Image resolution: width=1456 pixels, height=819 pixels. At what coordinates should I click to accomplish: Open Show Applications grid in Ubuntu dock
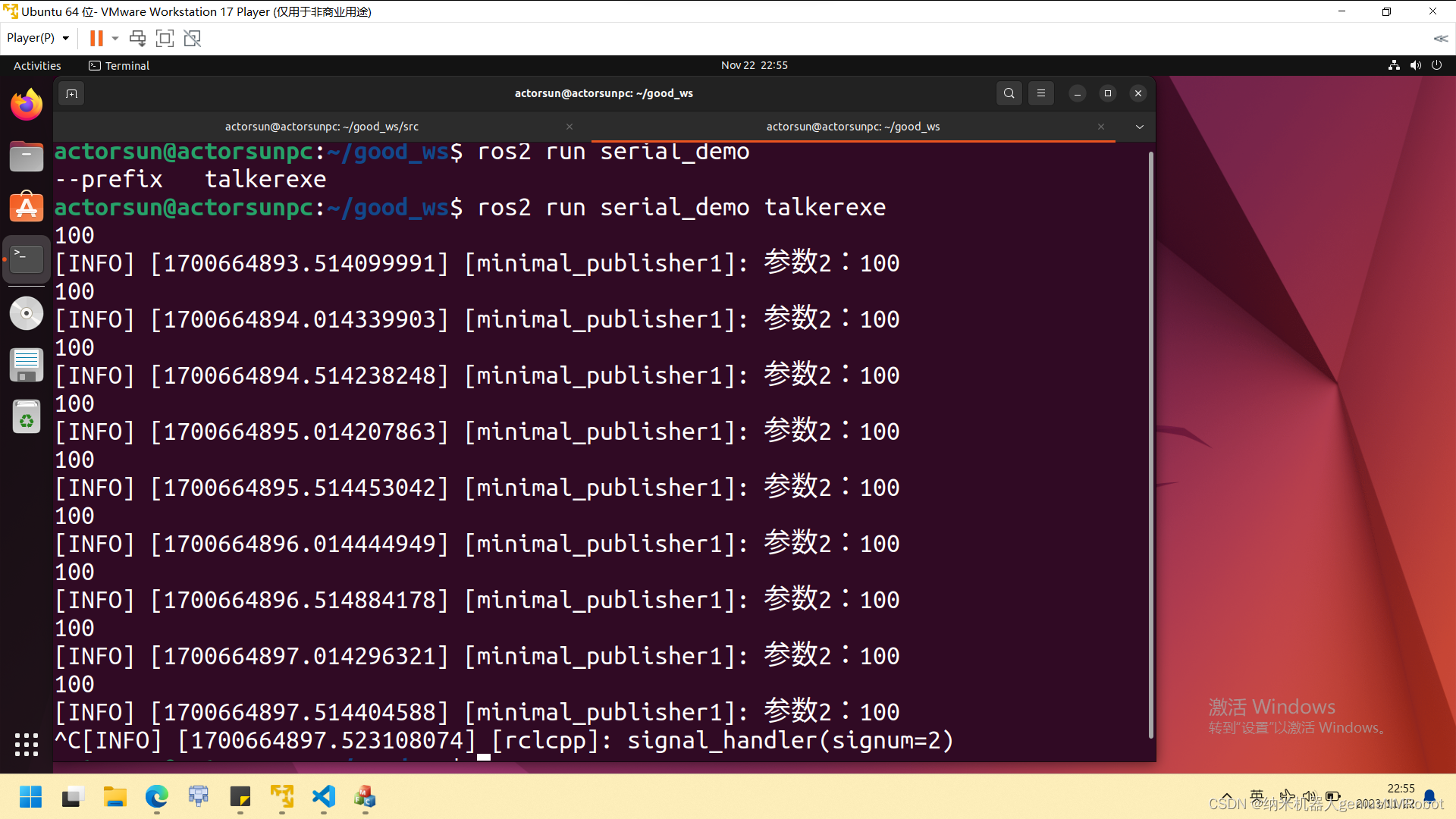click(27, 745)
